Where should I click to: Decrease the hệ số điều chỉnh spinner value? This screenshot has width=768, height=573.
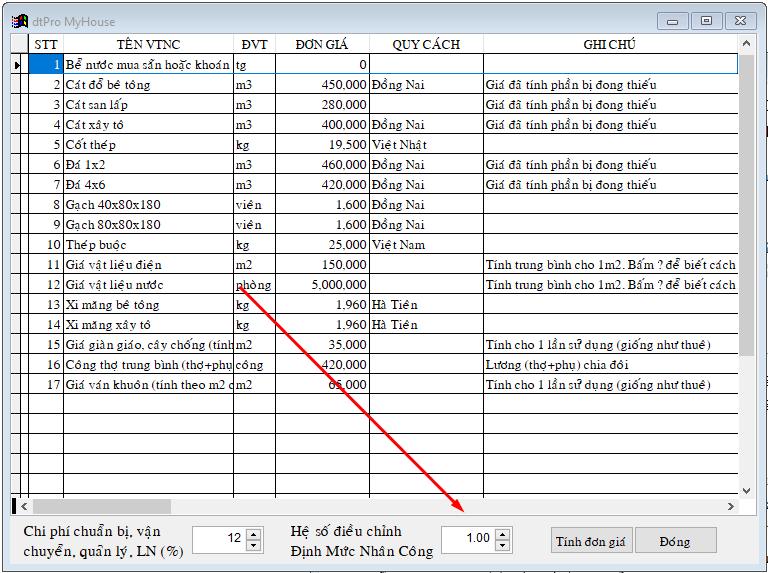coord(502,546)
